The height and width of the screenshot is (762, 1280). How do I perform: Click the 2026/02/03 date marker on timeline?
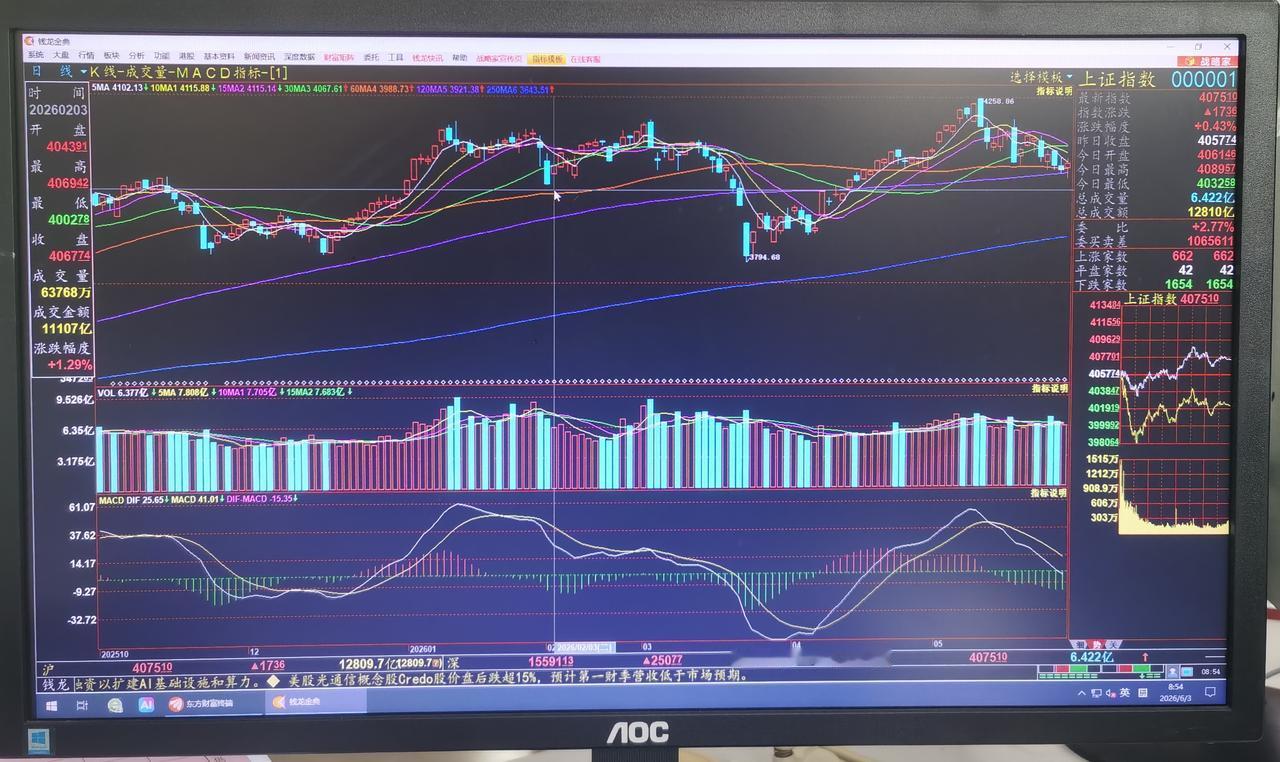coord(584,647)
